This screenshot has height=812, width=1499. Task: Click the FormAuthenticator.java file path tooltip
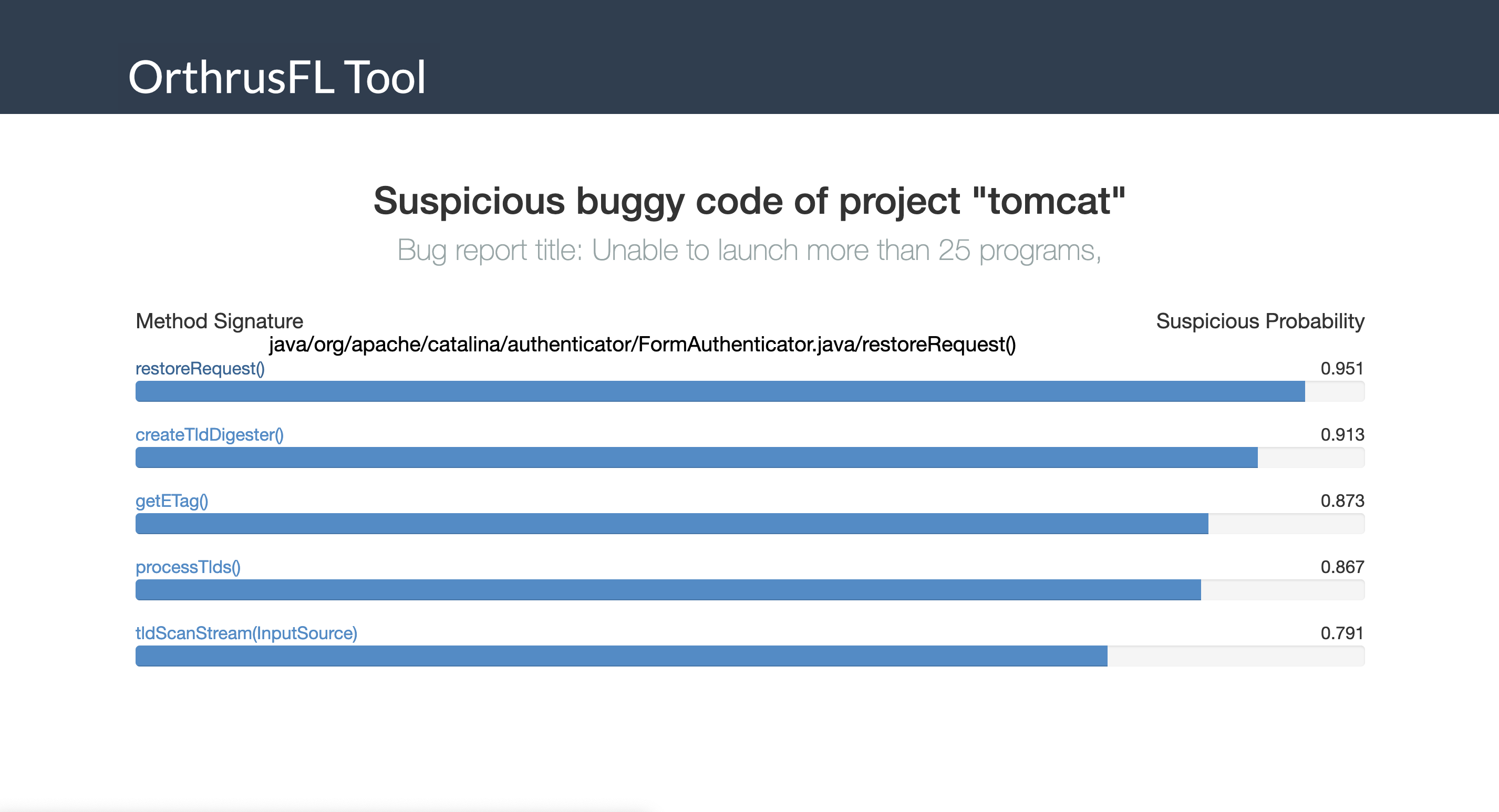[642, 345]
